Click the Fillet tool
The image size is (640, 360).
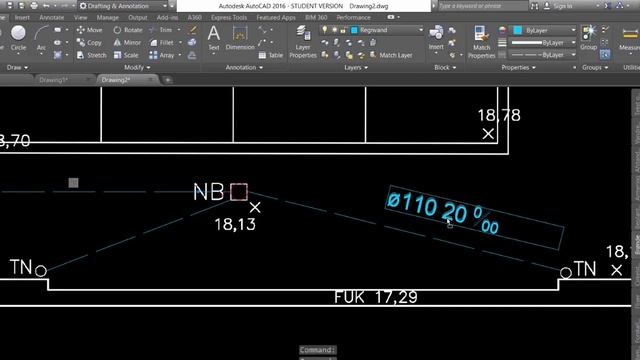(162, 42)
